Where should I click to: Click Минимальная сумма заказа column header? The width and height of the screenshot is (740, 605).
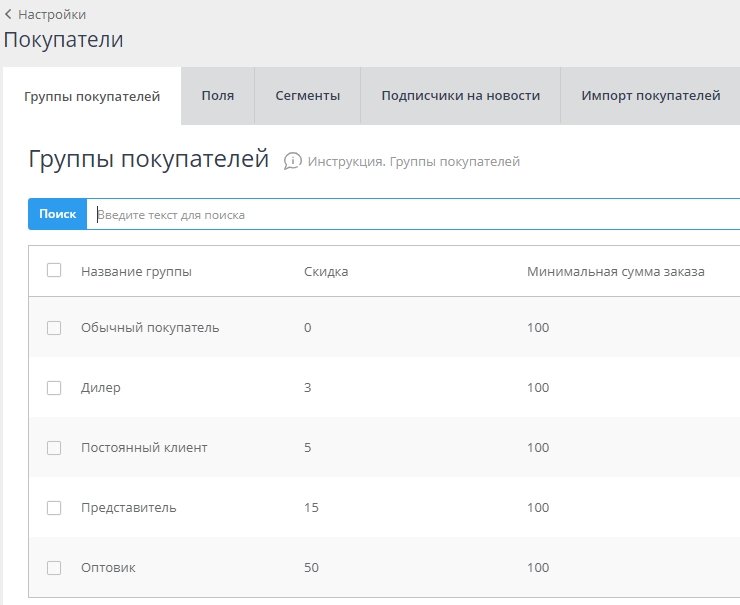click(615, 272)
